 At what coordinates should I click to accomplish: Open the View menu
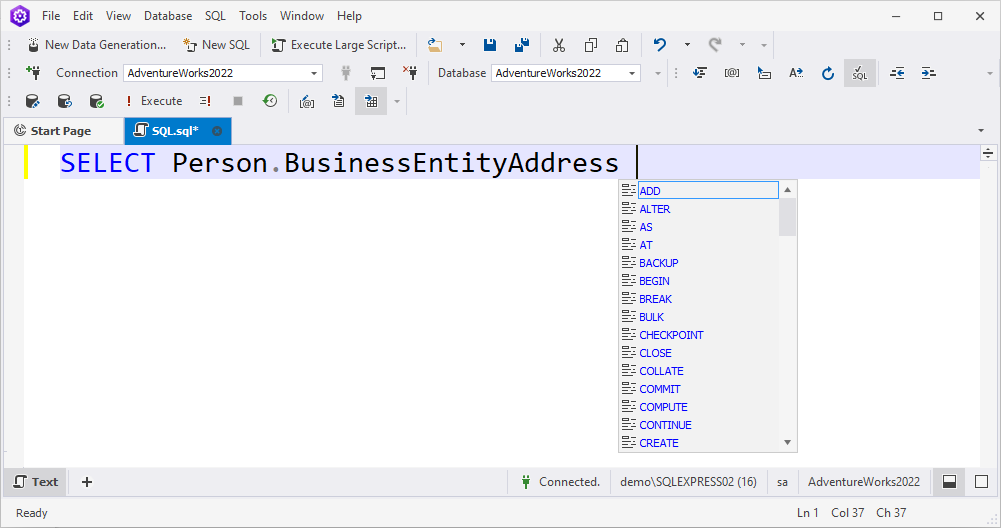click(x=118, y=16)
